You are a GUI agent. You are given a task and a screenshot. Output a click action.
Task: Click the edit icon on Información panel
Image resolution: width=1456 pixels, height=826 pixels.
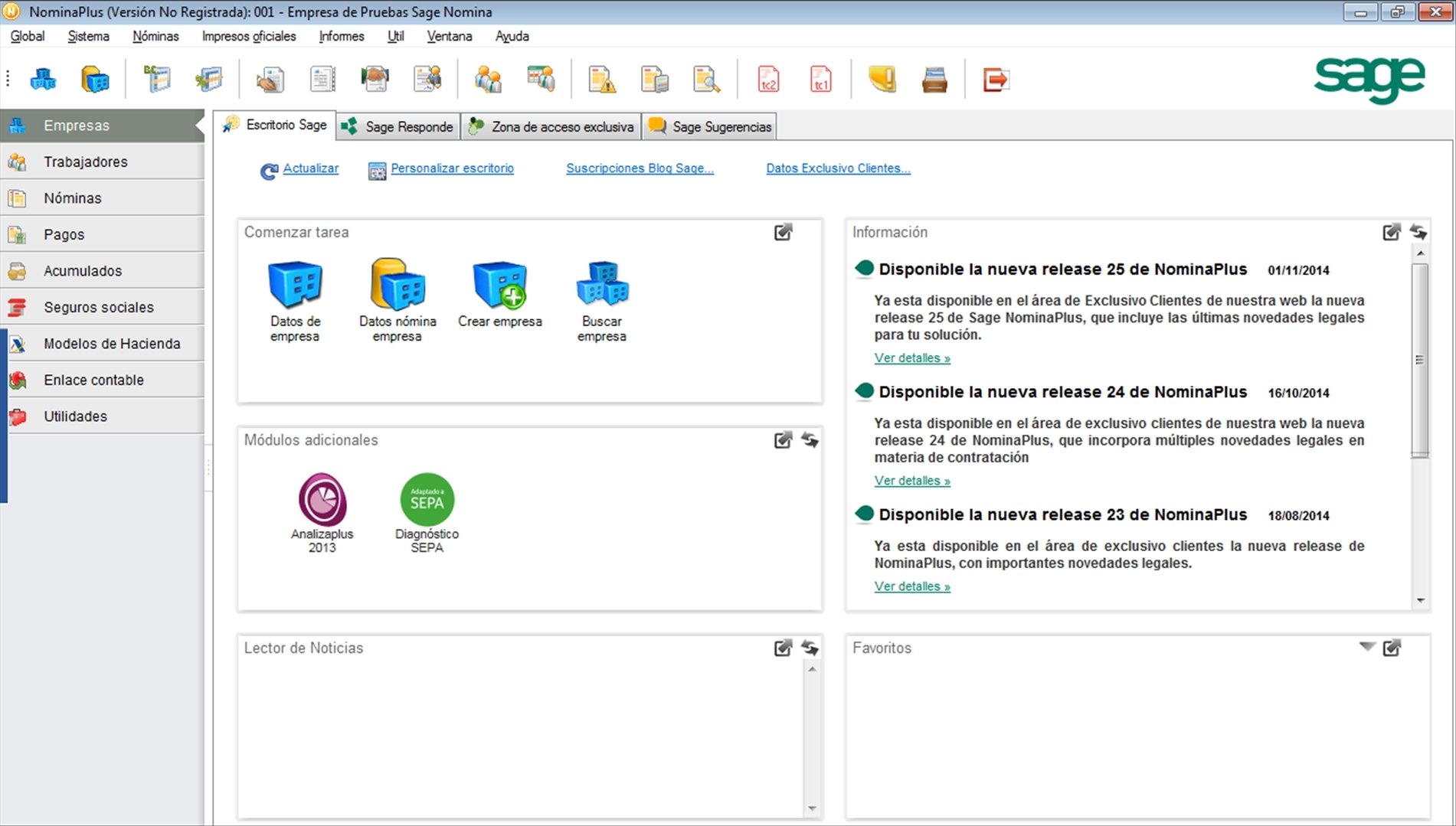coord(1392,233)
